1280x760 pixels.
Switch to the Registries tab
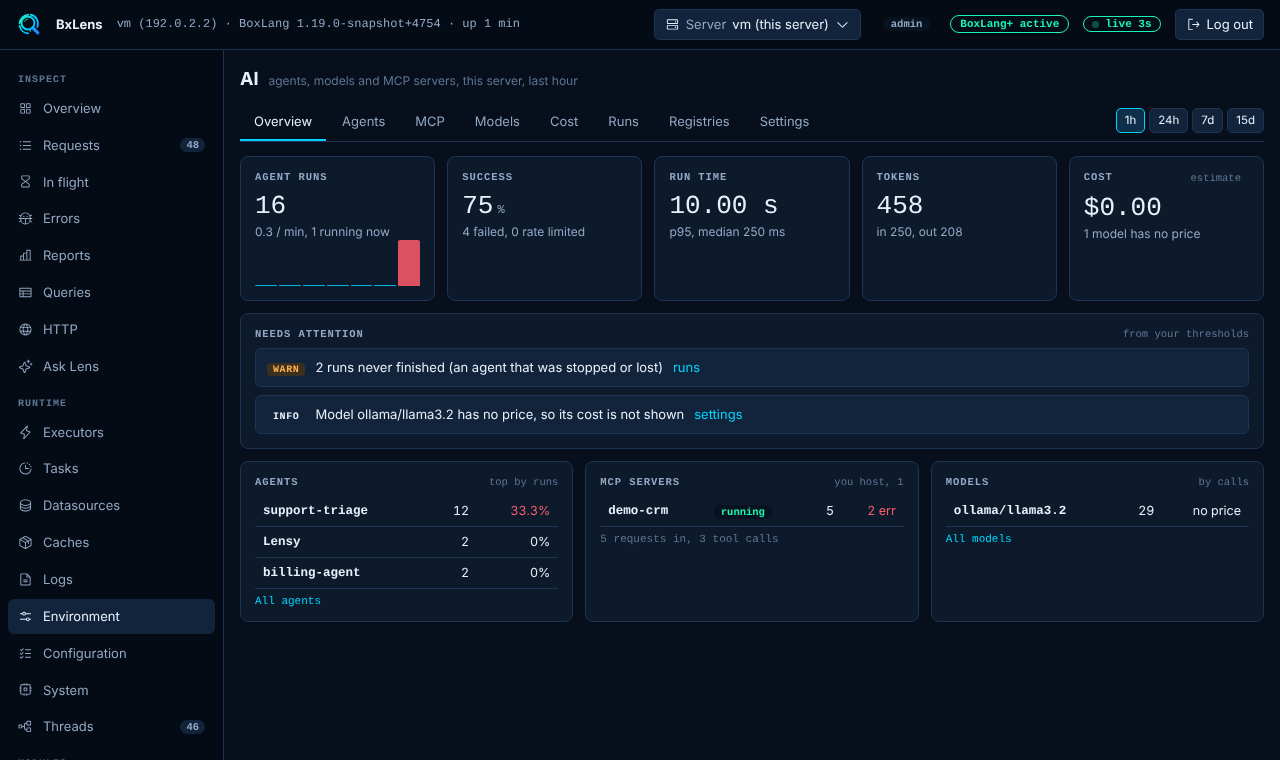pos(699,121)
